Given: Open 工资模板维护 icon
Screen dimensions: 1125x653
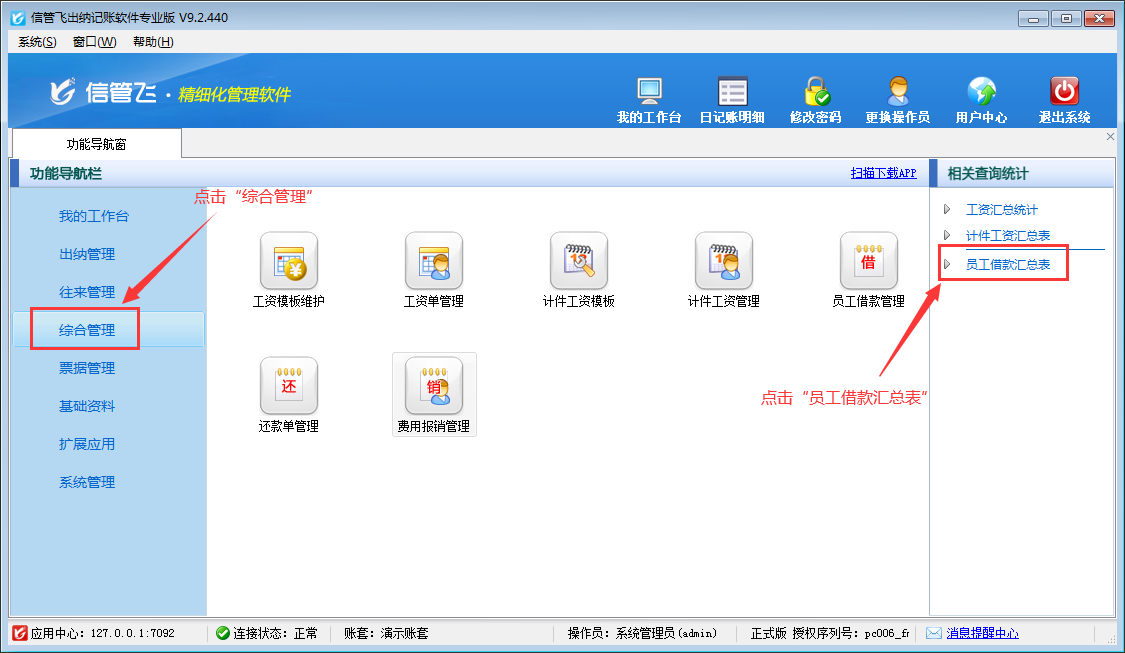Looking at the screenshot, I should pos(288,261).
